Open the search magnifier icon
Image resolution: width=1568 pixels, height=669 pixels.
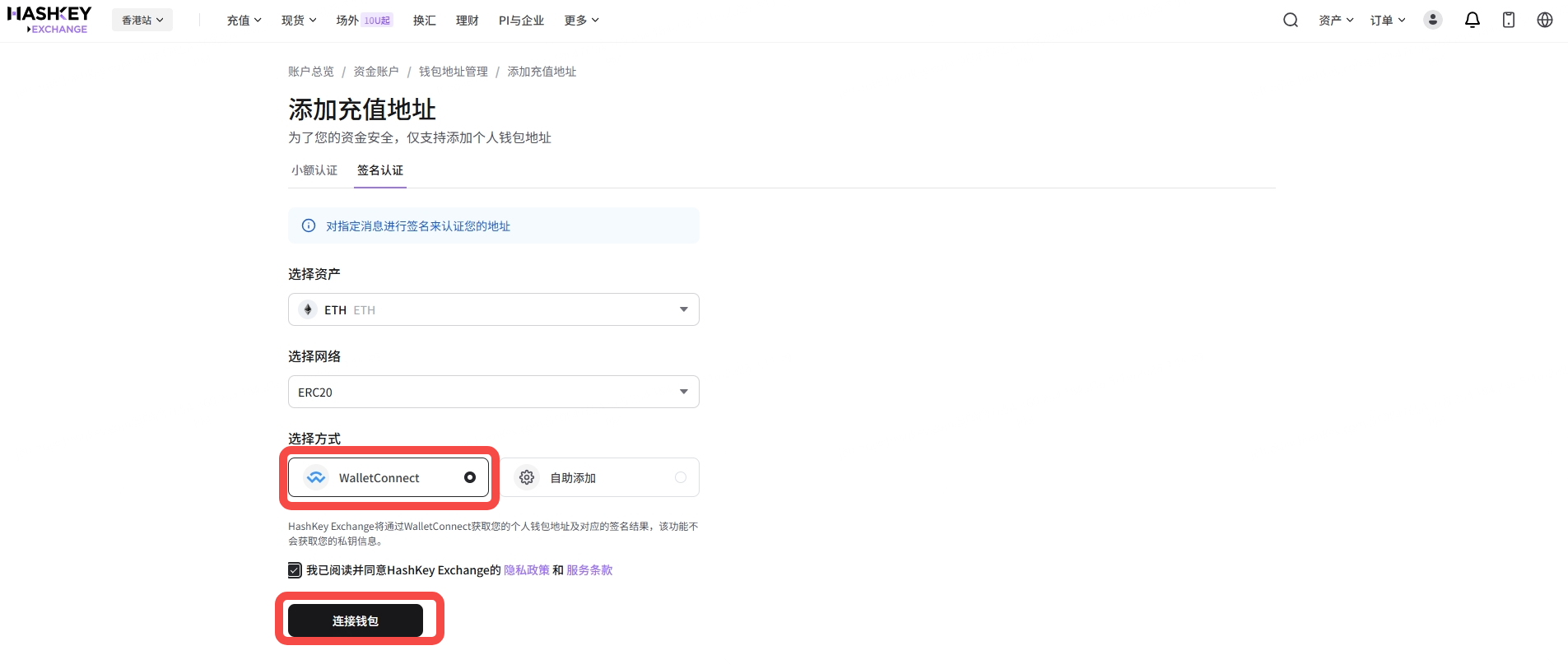coord(1291,20)
